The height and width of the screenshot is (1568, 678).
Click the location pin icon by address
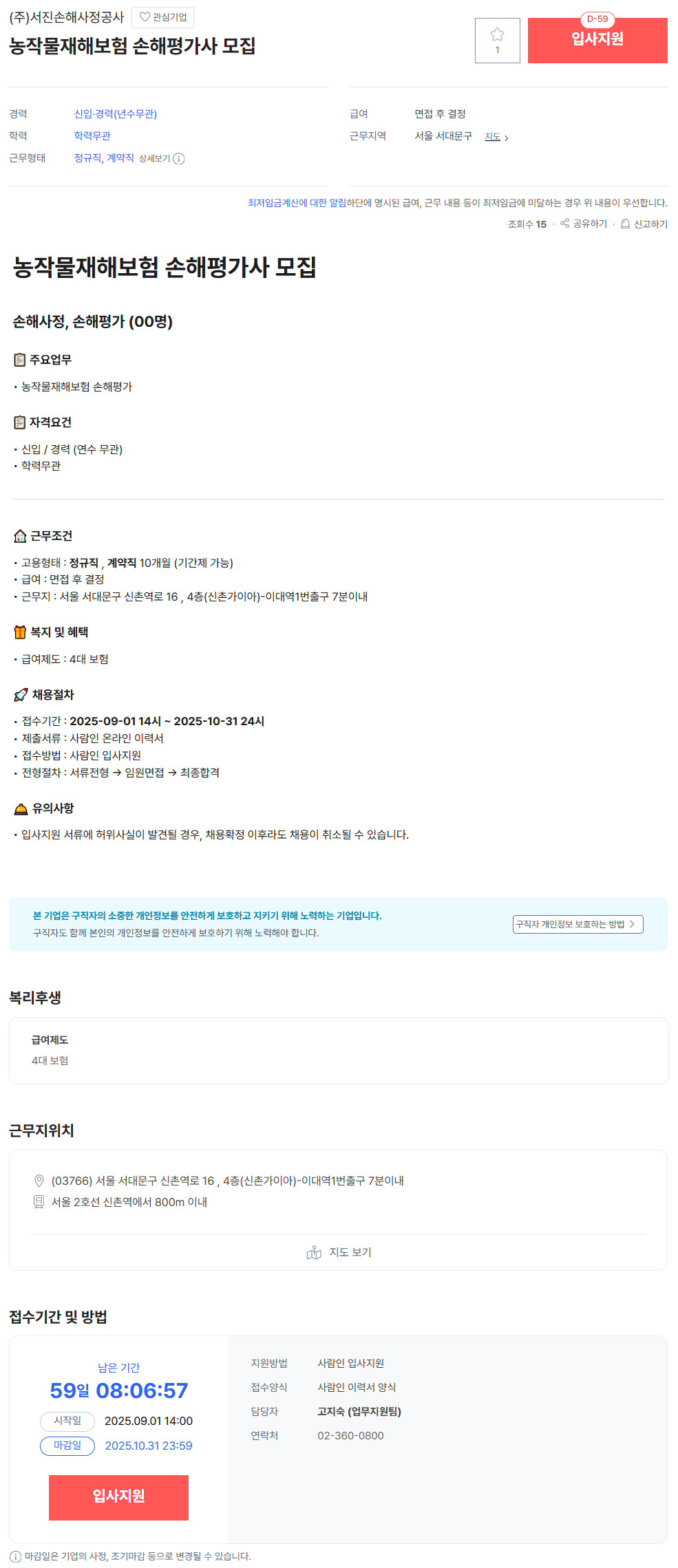click(39, 1181)
